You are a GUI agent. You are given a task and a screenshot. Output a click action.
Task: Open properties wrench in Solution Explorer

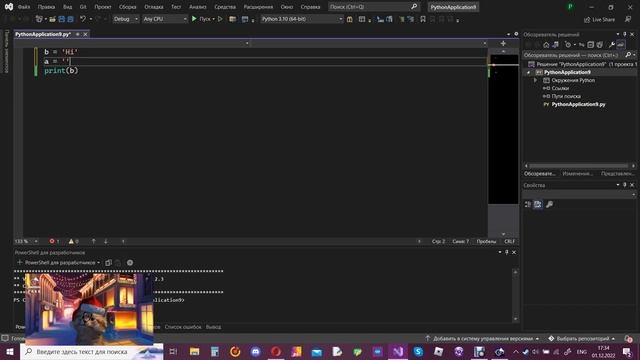click(611, 44)
